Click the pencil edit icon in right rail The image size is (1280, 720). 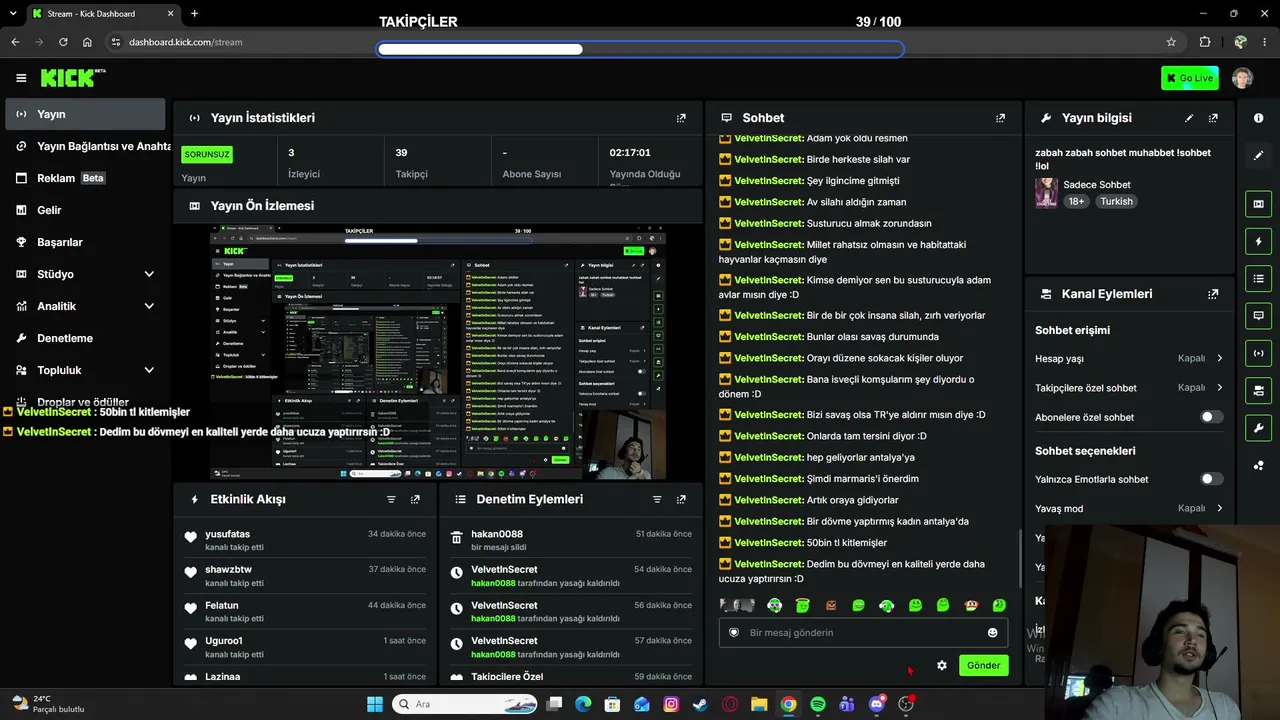(1258, 155)
